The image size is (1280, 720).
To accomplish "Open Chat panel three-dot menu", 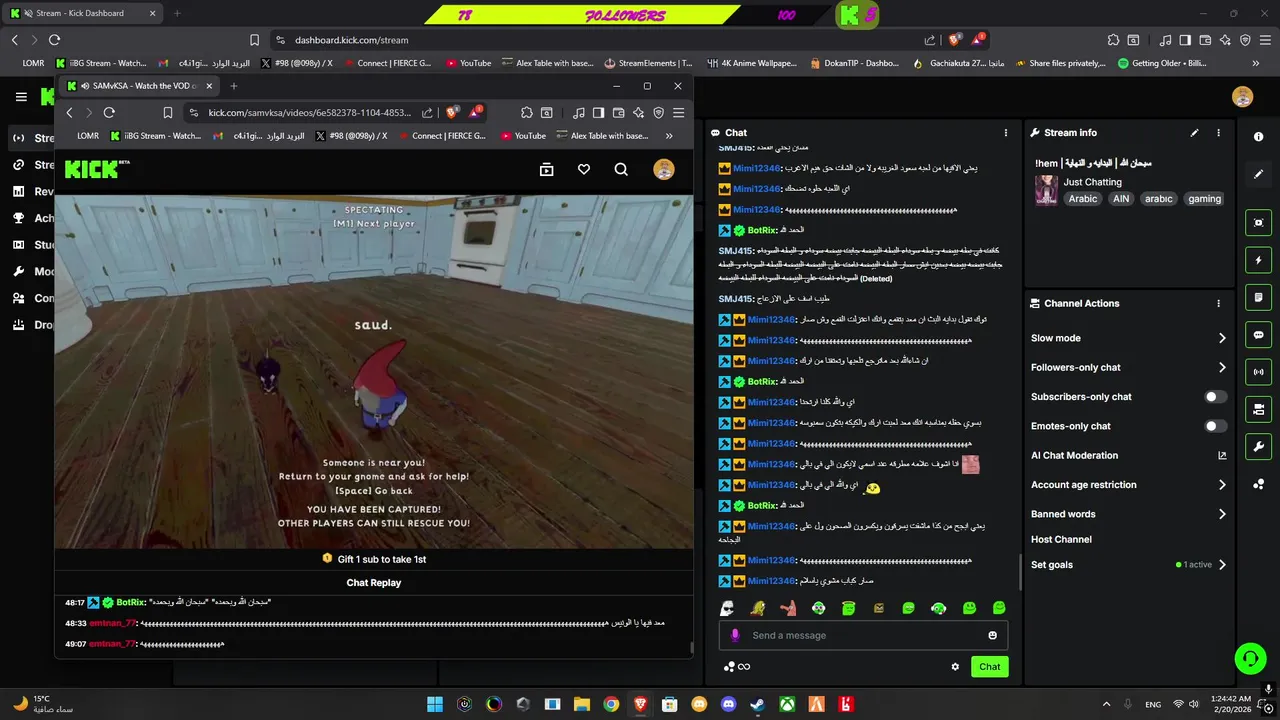I will 1006,132.
